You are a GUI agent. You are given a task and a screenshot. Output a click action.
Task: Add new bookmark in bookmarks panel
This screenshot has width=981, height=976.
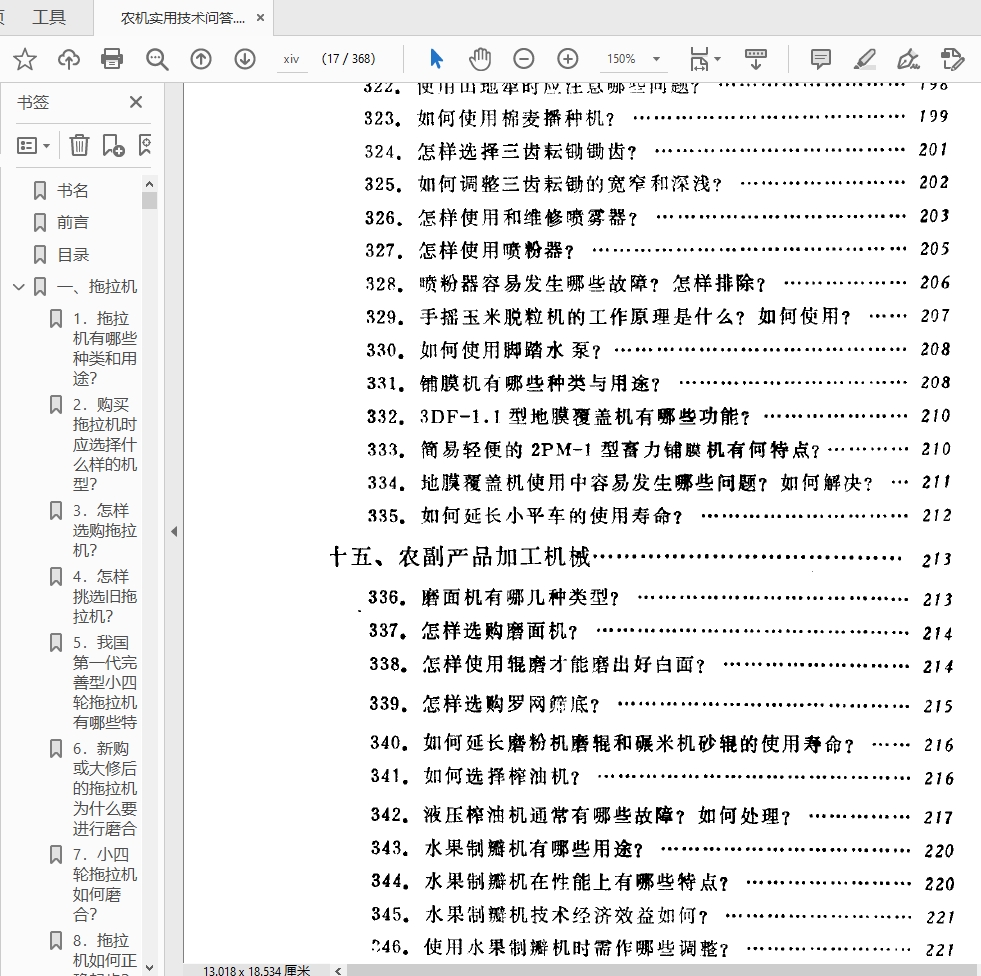point(113,145)
